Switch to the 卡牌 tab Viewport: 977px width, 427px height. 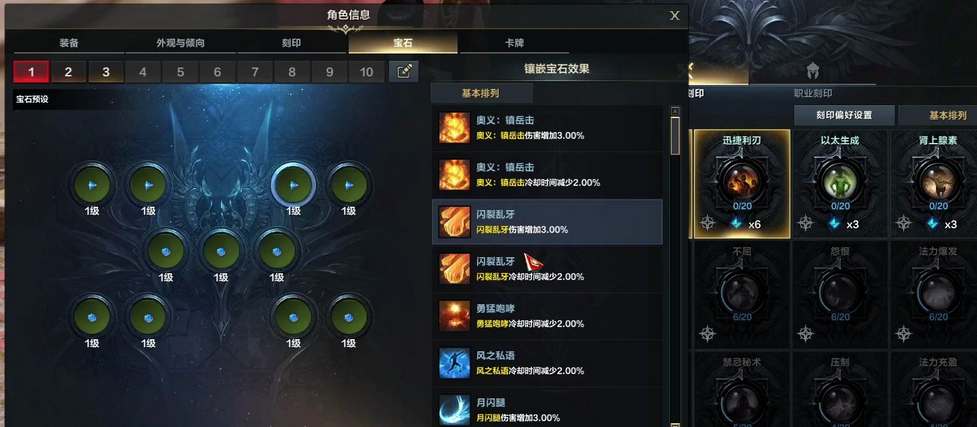pos(514,43)
